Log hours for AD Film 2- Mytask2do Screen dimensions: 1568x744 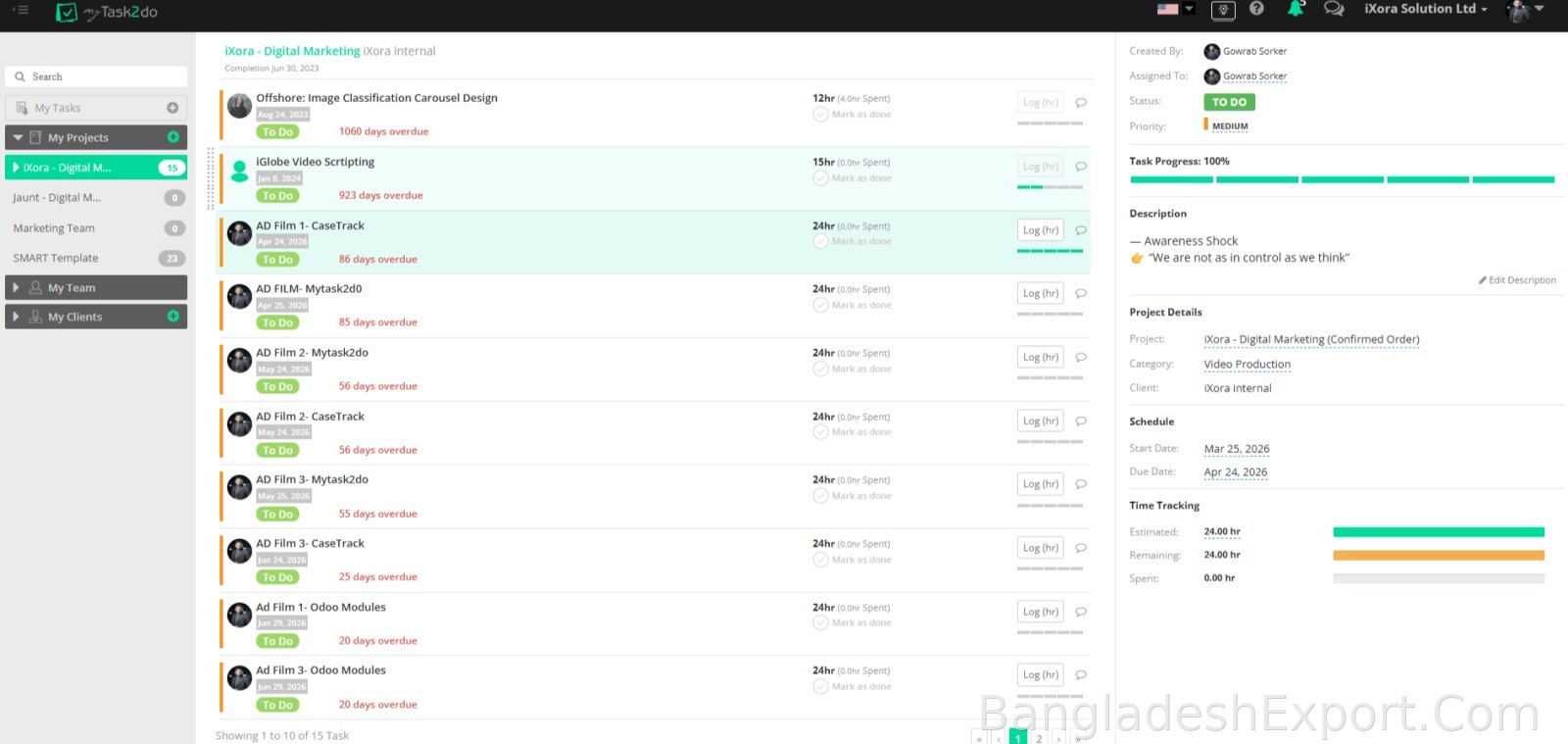tap(1041, 357)
